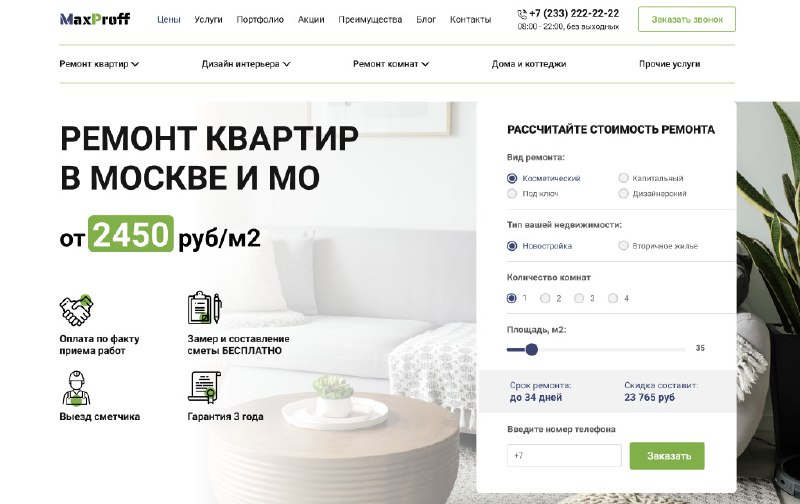Click the clipboard estimate icon

(205, 308)
